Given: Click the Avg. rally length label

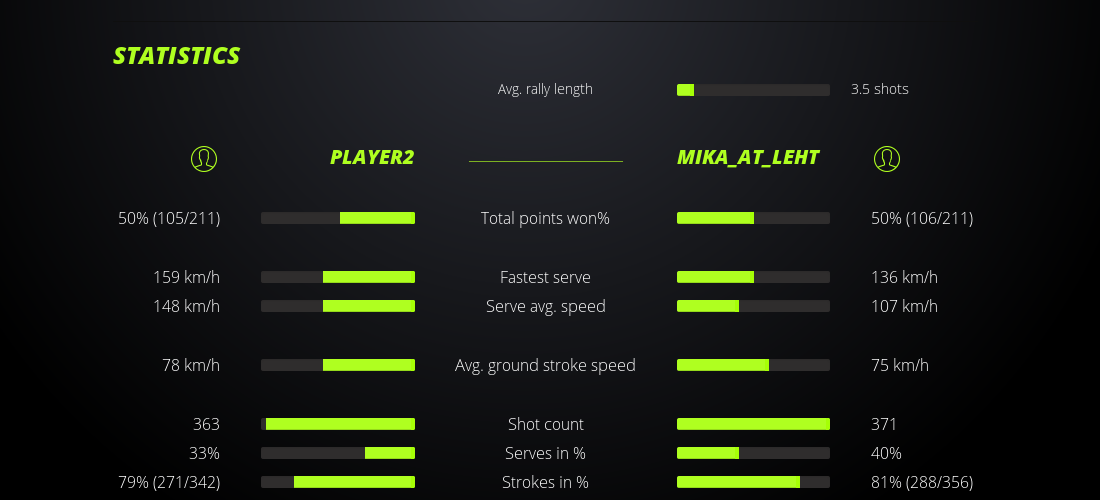Looking at the screenshot, I should [x=545, y=89].
